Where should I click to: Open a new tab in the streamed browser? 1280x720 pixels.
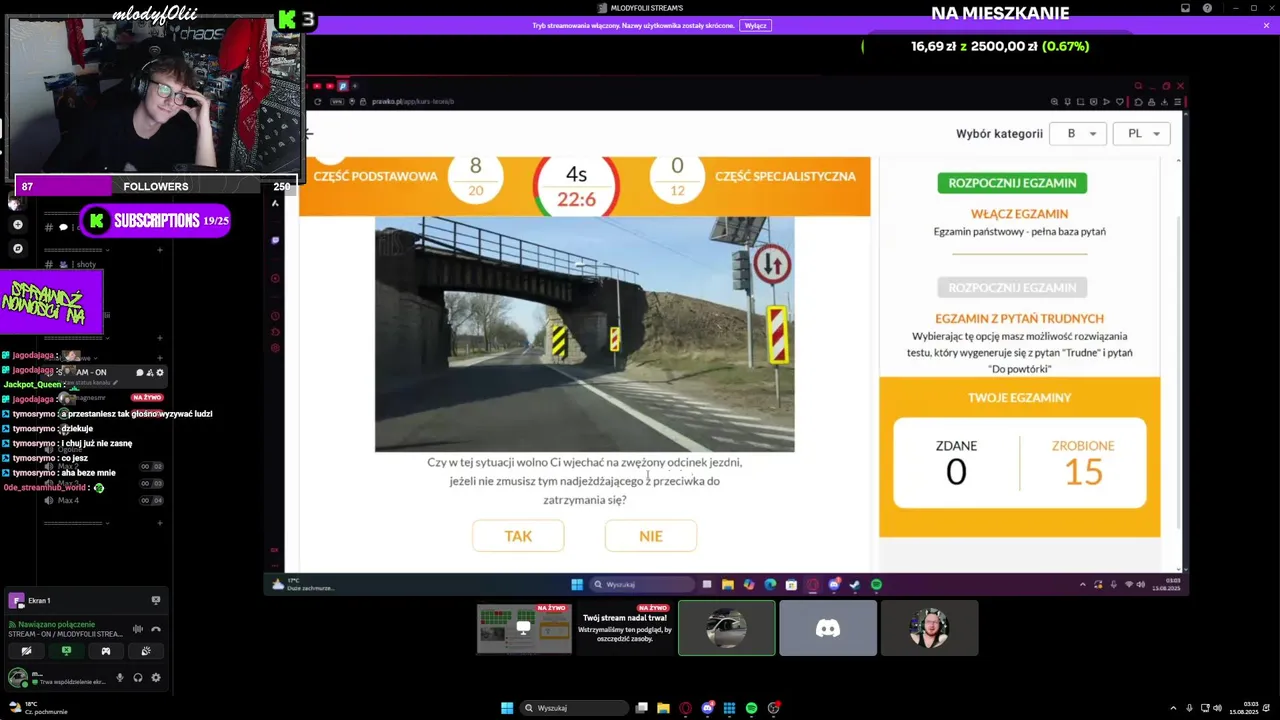click(354, 86)
